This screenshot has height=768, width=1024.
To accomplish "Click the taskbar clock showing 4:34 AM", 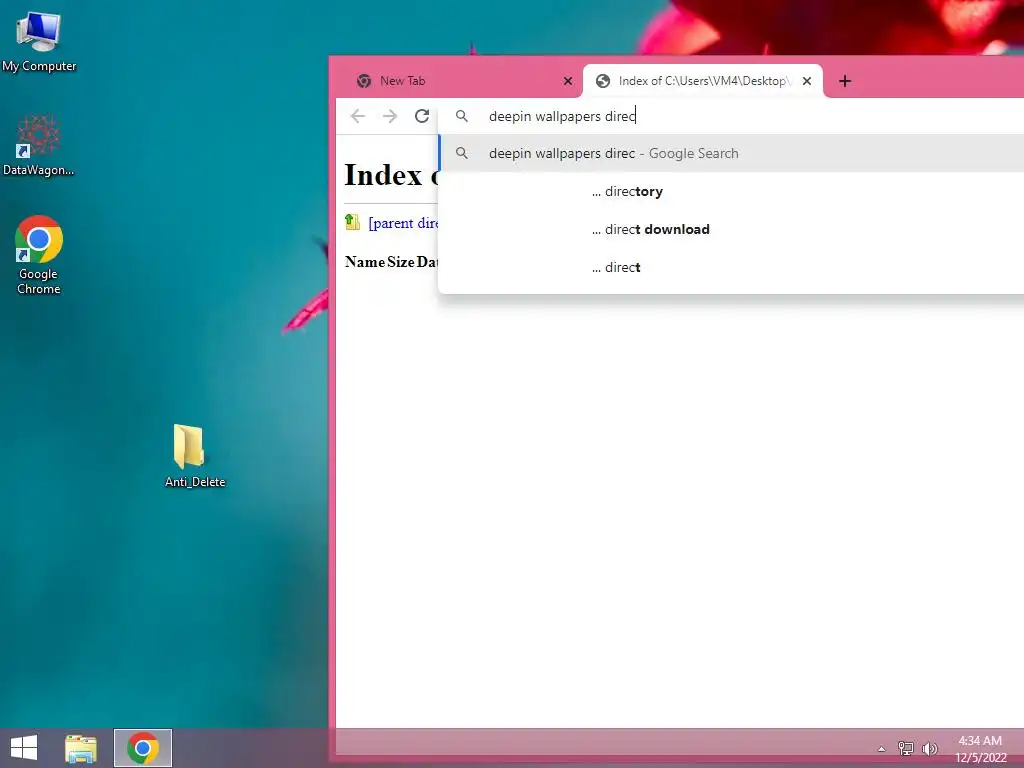I will pyautogui.click(x=980, y=749).
